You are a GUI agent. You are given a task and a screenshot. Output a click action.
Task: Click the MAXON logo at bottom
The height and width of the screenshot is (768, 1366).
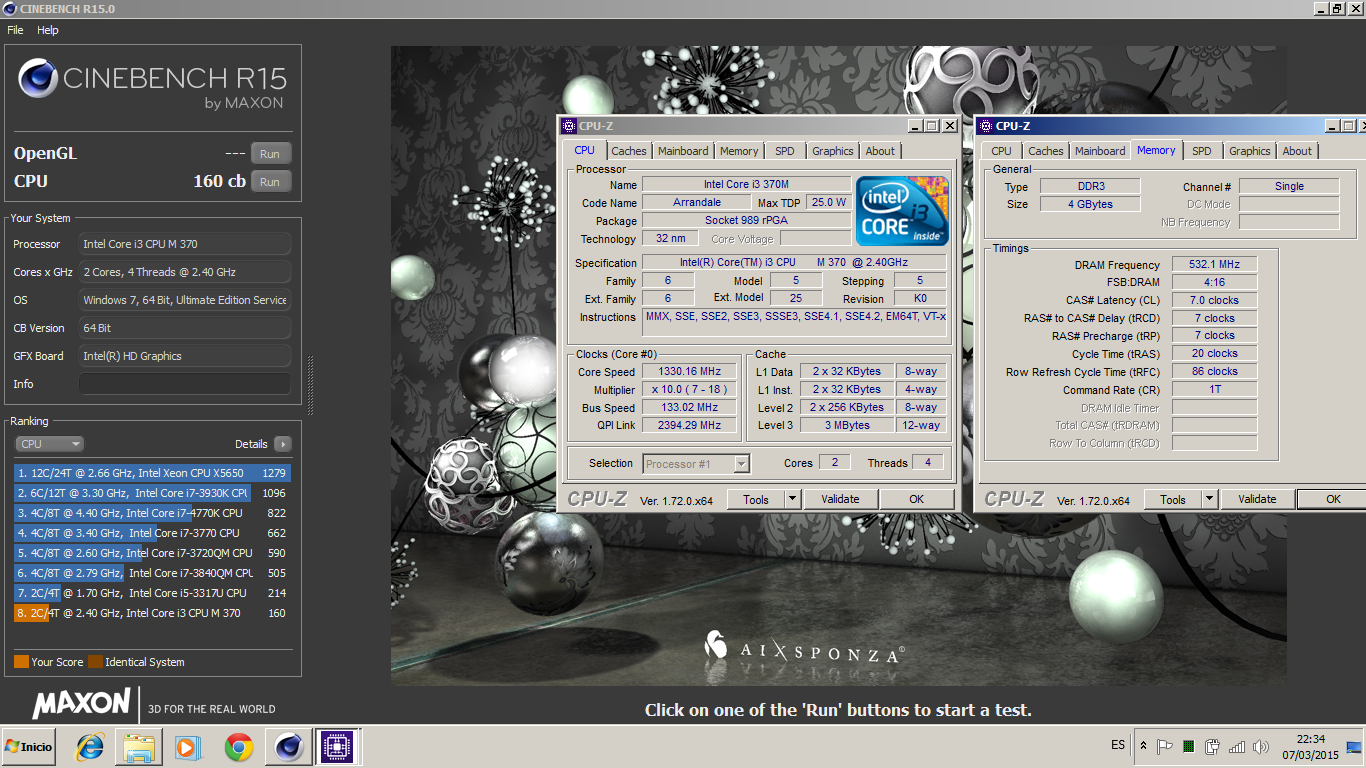[81, 704]
